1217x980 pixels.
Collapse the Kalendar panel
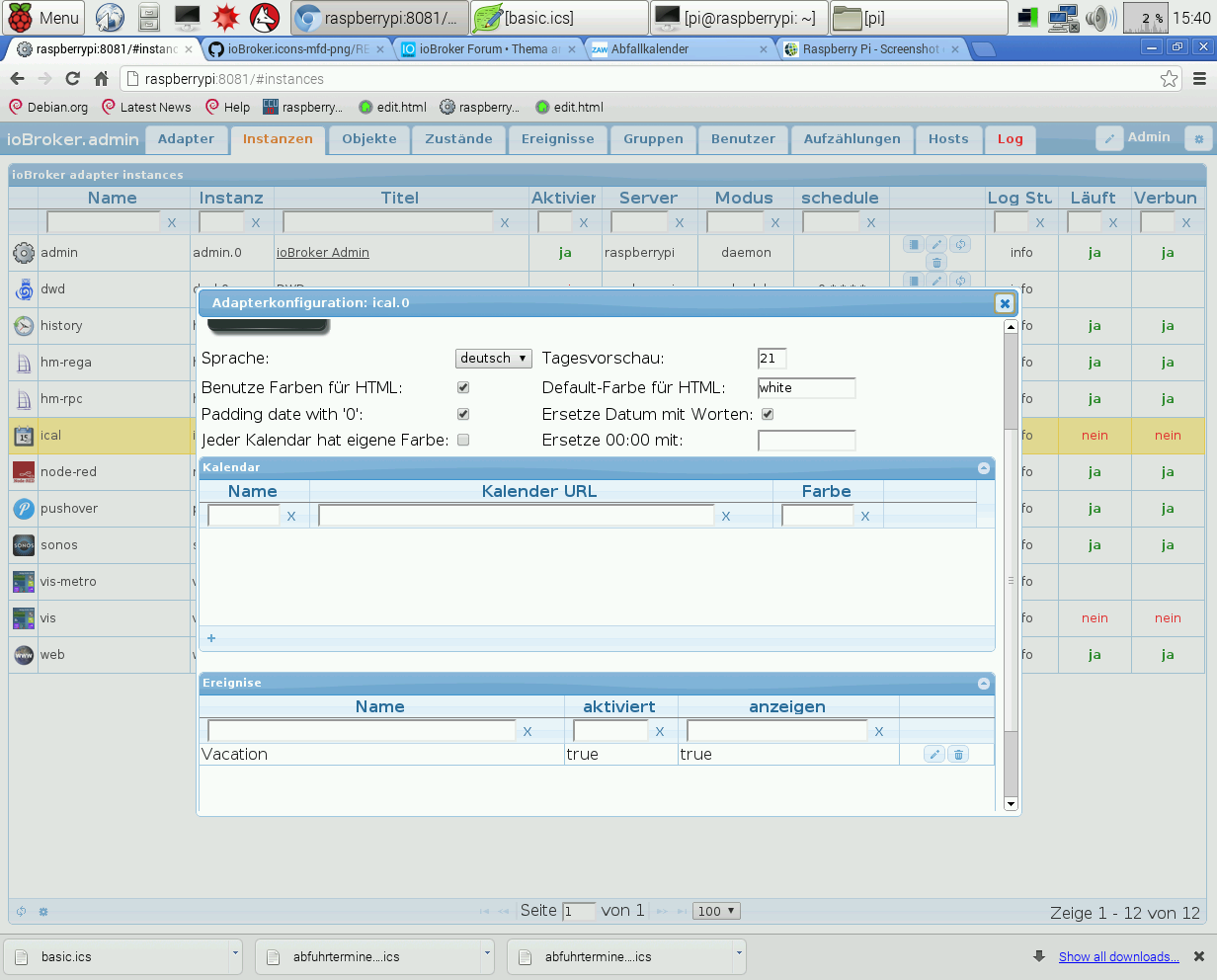tap(983, 468)
